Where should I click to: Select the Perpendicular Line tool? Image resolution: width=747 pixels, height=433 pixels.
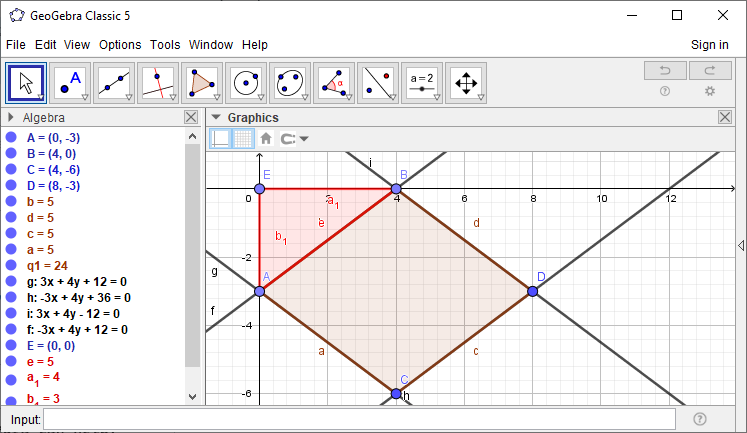158,83
